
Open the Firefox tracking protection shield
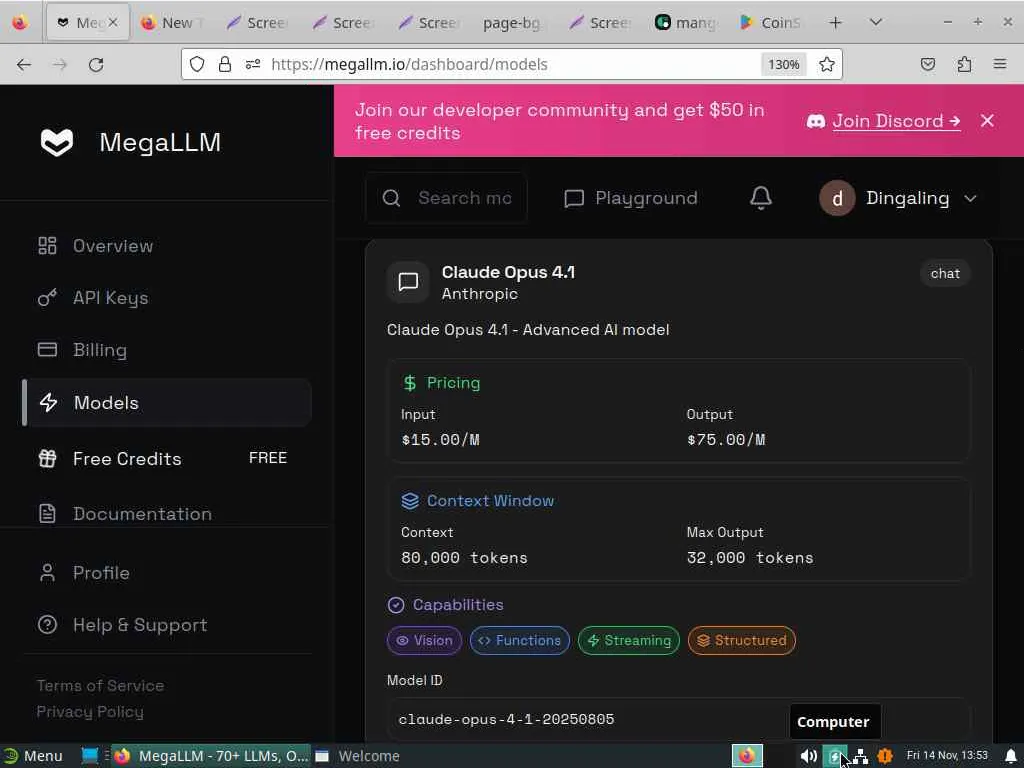pos(197,64)
